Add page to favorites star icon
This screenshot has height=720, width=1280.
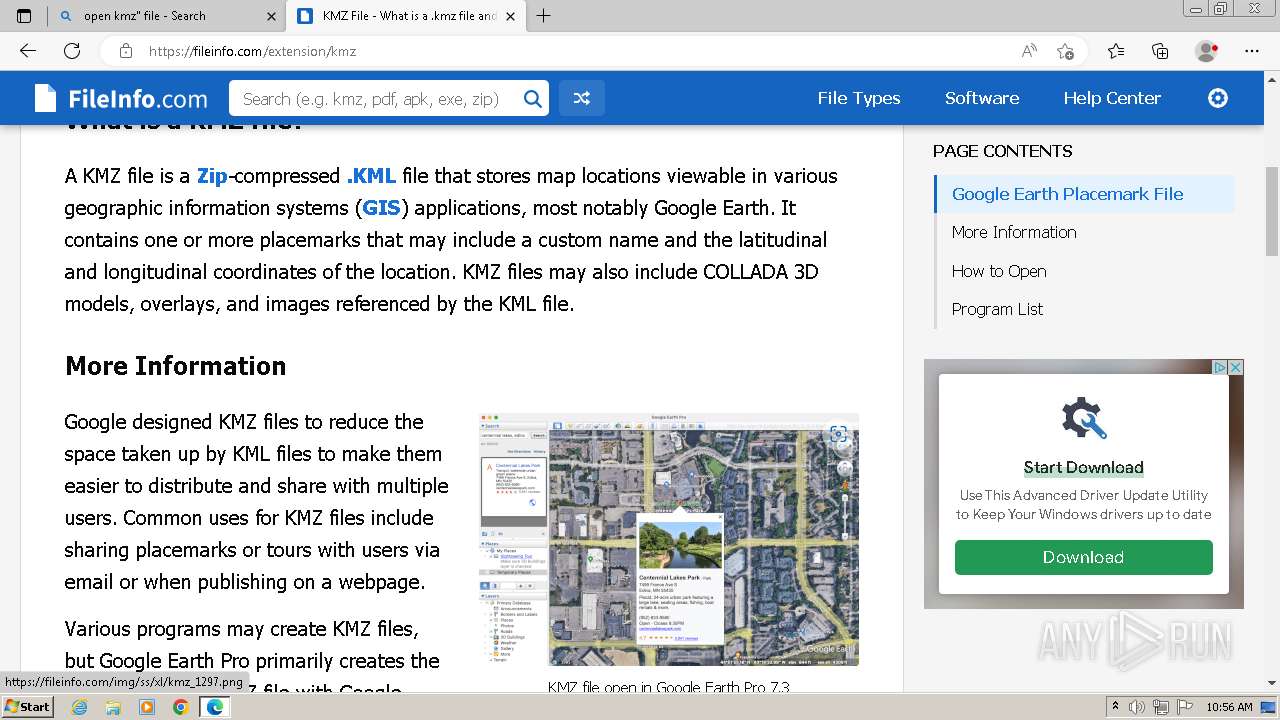[1065, 51]
